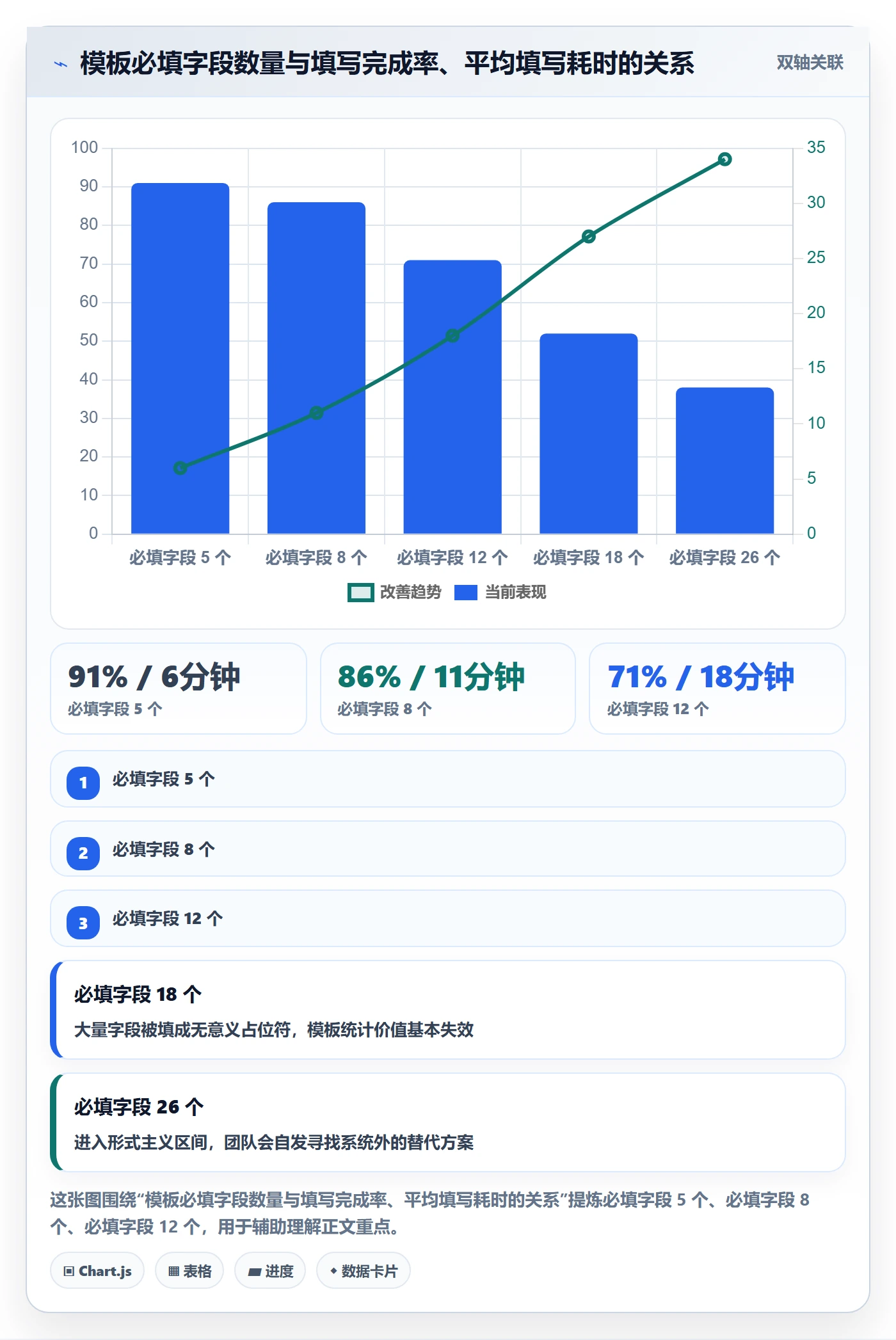Click line point on the 必填字段 12 个 bar

452,336
